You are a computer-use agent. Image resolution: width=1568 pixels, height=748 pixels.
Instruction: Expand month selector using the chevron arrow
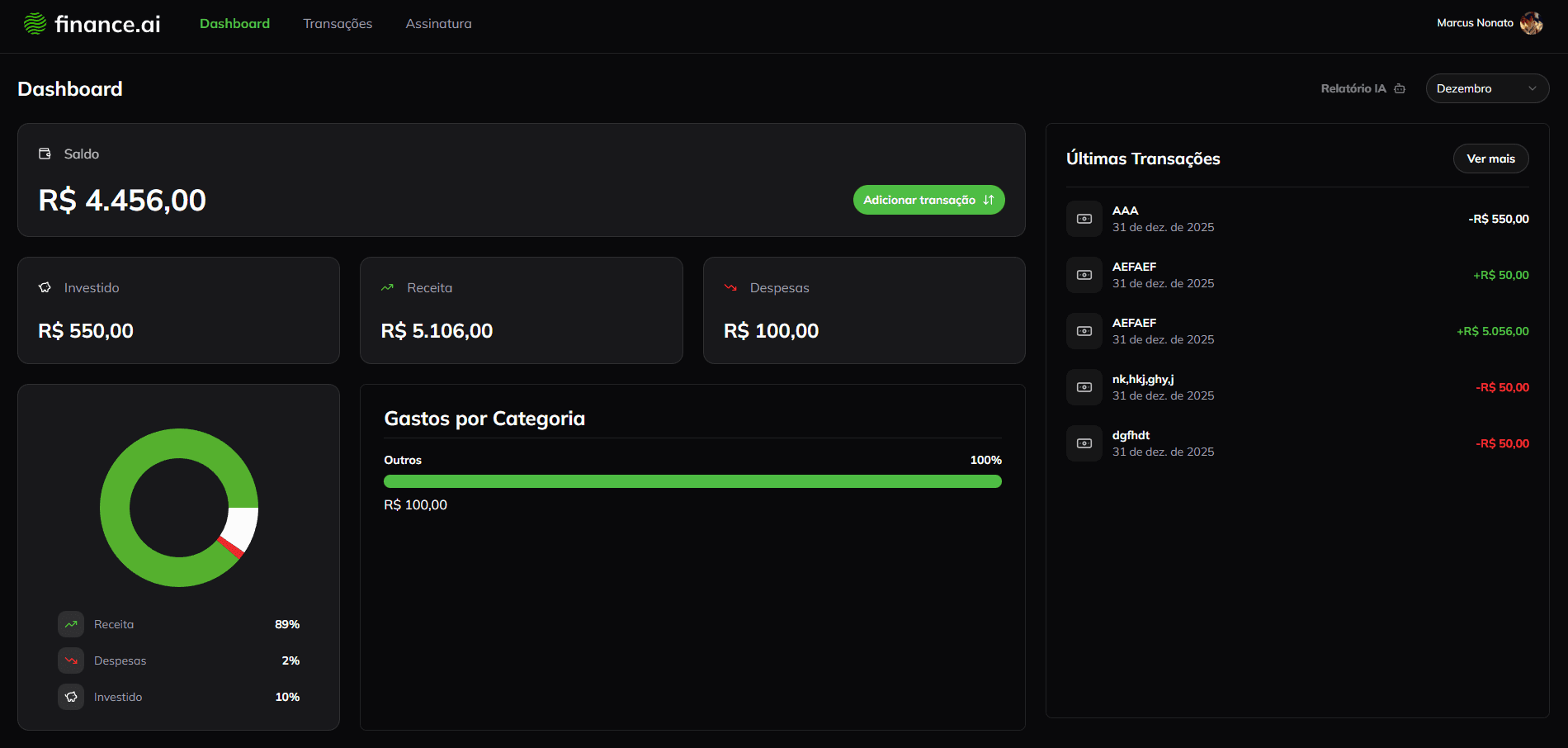1533,88
